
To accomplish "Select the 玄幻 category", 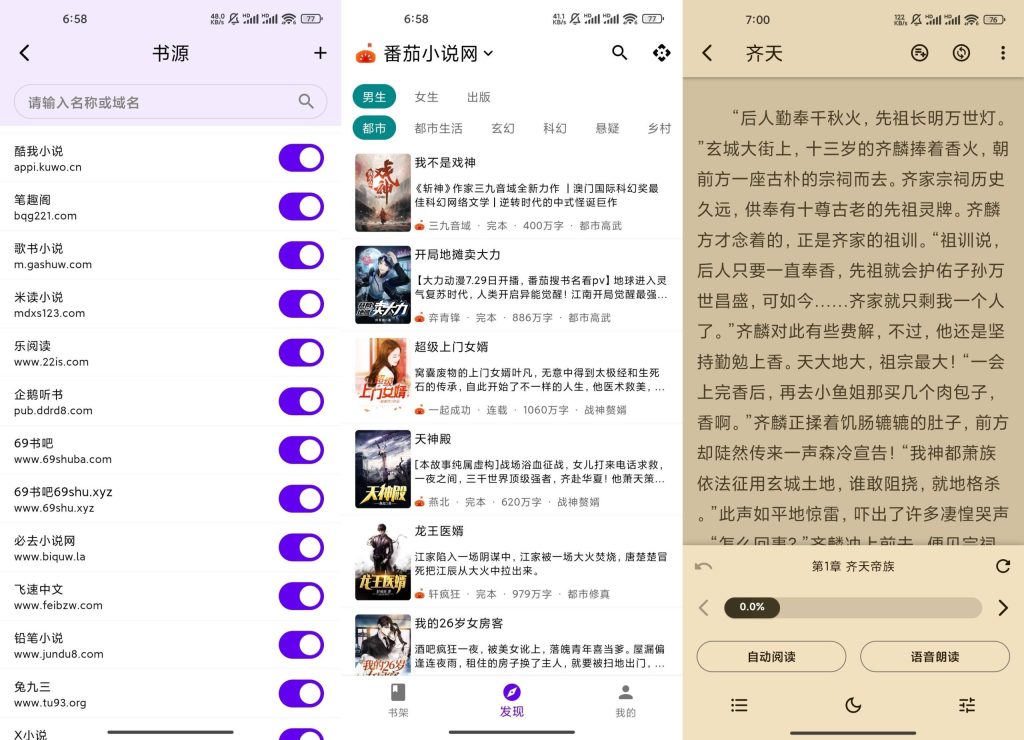I will point(503,128).
